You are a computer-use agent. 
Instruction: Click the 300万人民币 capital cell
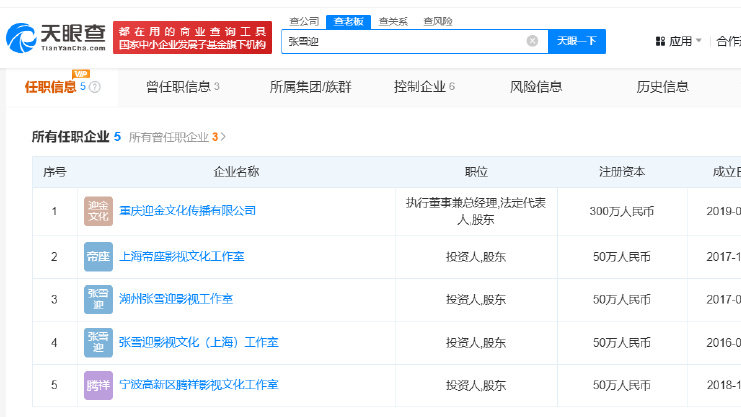(x=622, y=211)
